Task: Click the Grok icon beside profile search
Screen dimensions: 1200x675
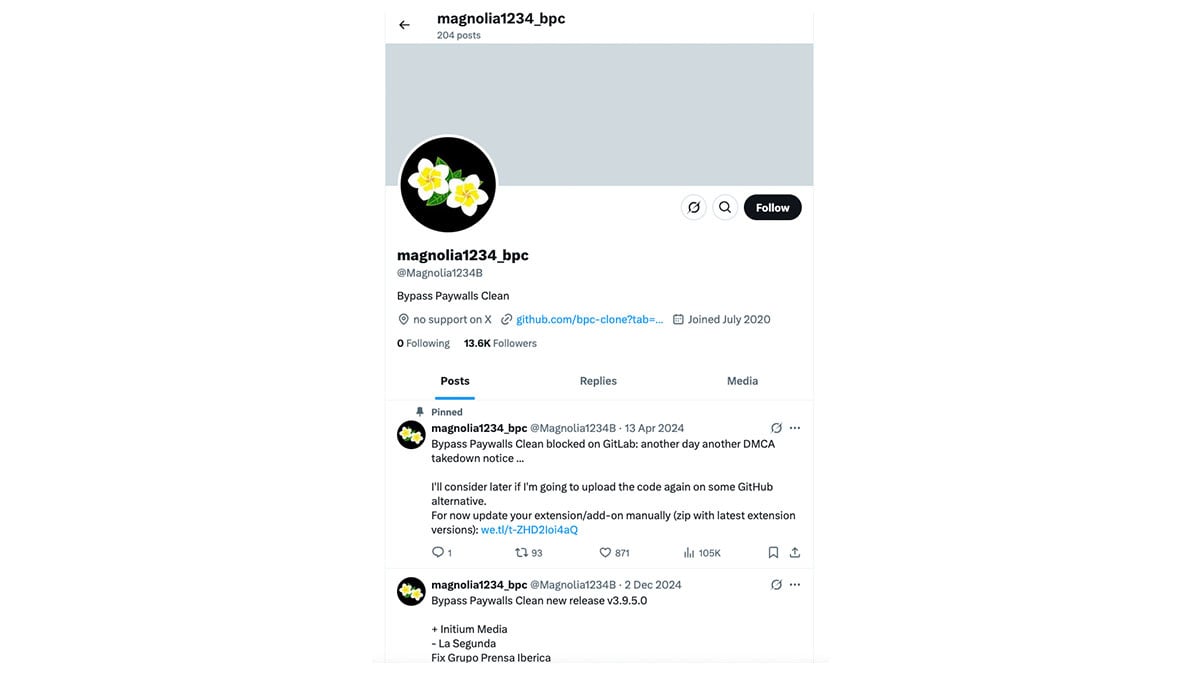Action: coord(693,207)
